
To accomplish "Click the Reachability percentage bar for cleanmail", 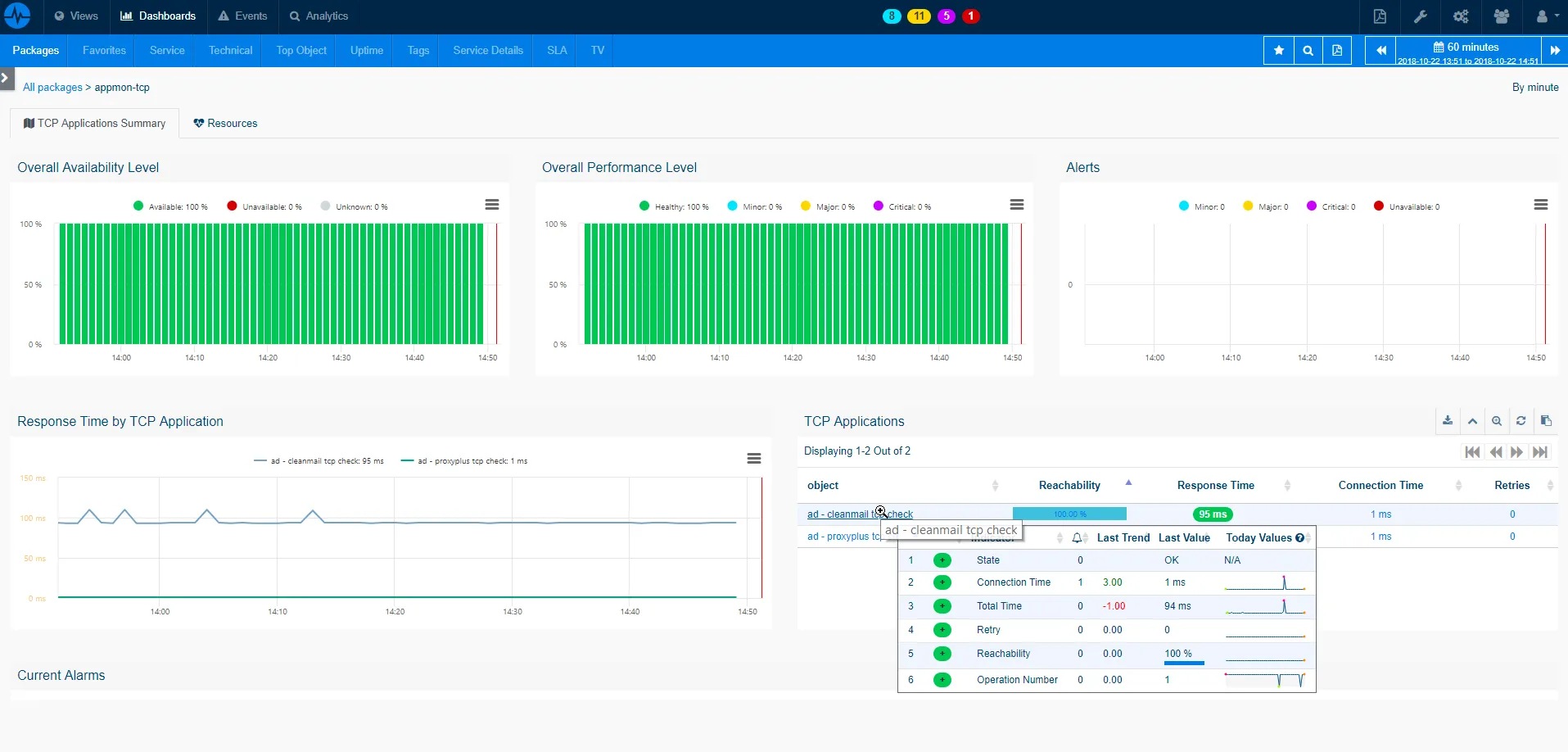I will tap(1069, 514).
